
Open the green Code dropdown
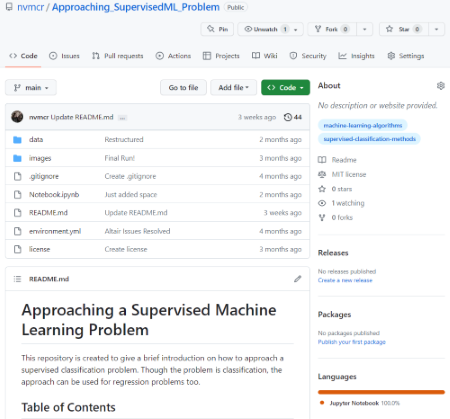pyautogui.click(x=285, y=88)
